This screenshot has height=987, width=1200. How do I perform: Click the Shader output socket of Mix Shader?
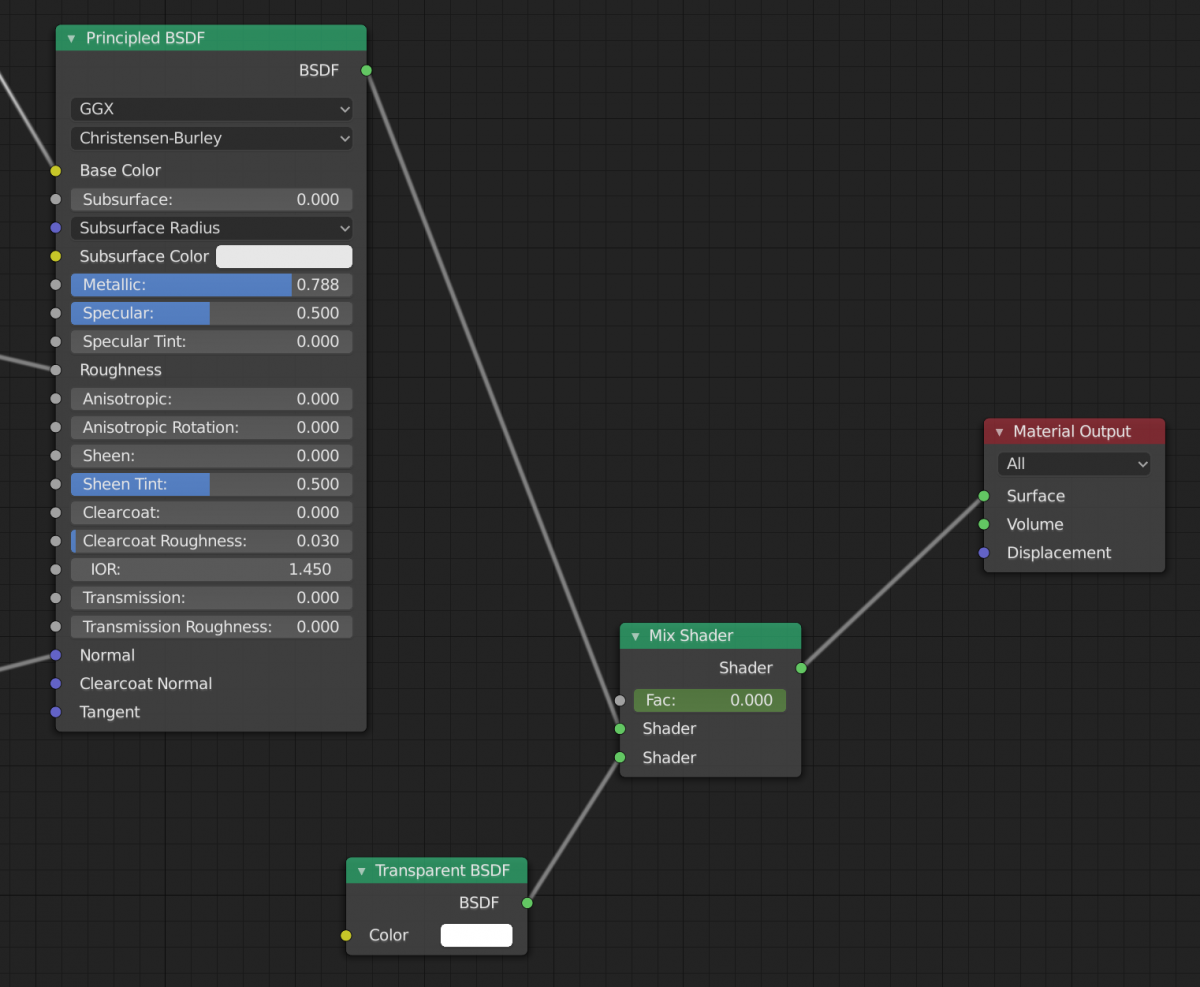[x=800, y=668]
